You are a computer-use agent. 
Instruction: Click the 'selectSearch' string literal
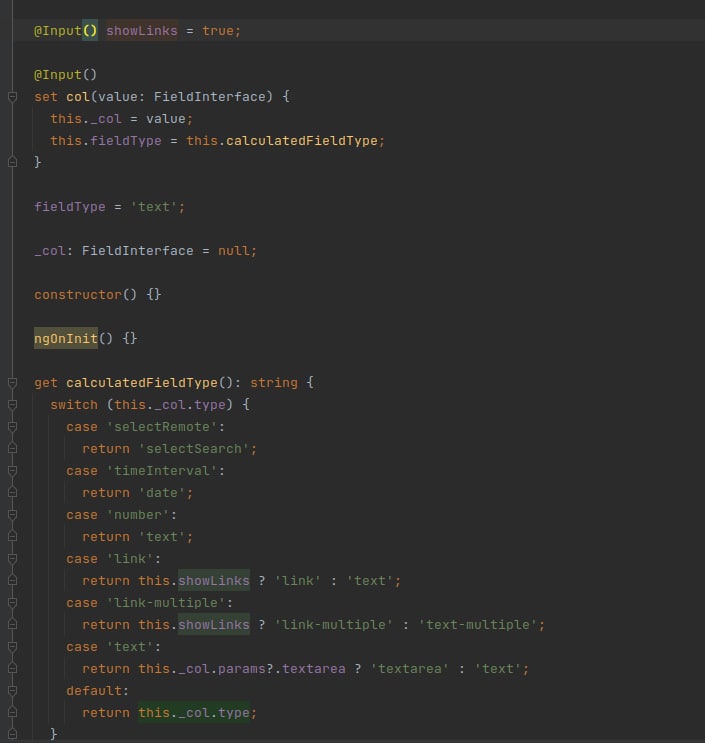[194, 449]
